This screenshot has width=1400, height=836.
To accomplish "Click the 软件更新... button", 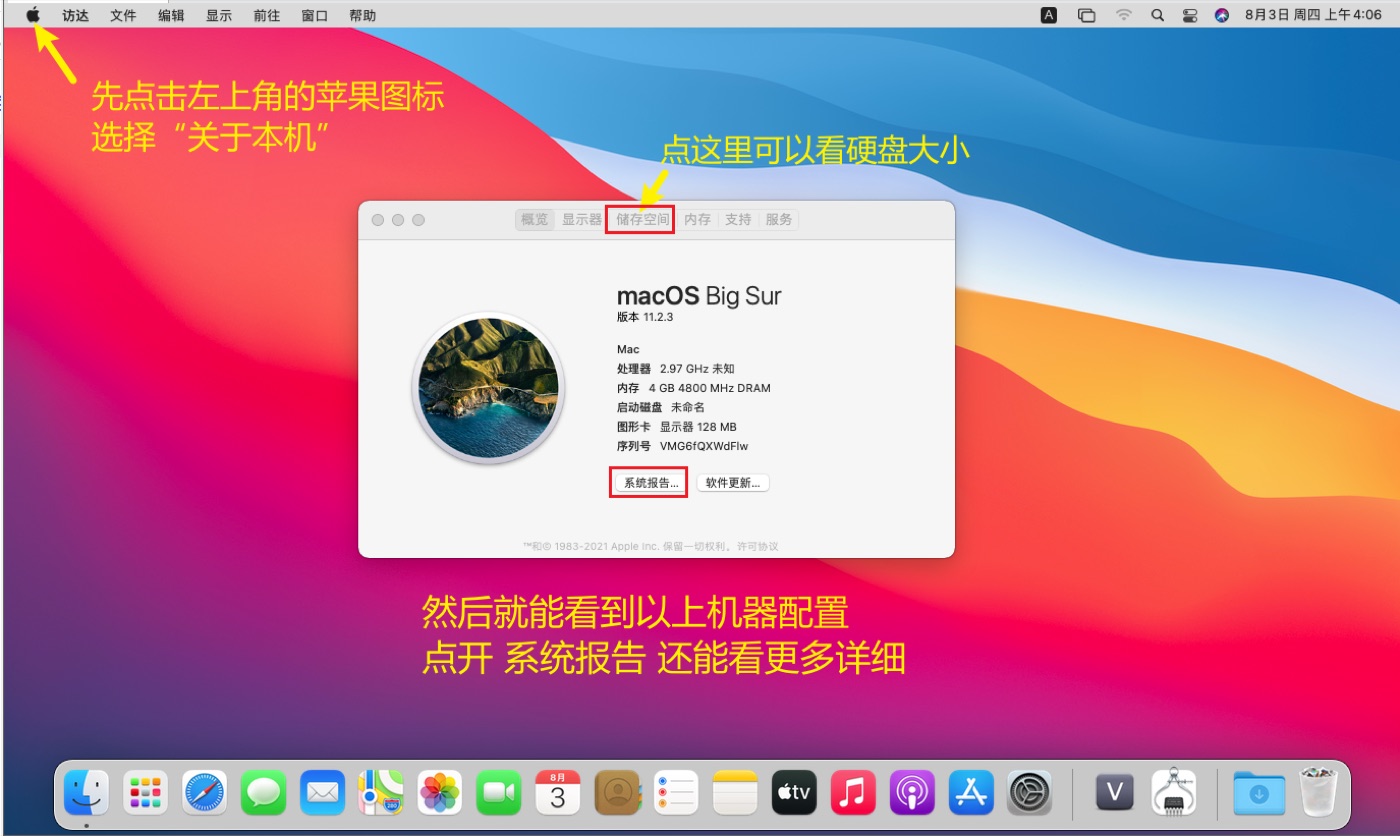I will click(733, 483).
